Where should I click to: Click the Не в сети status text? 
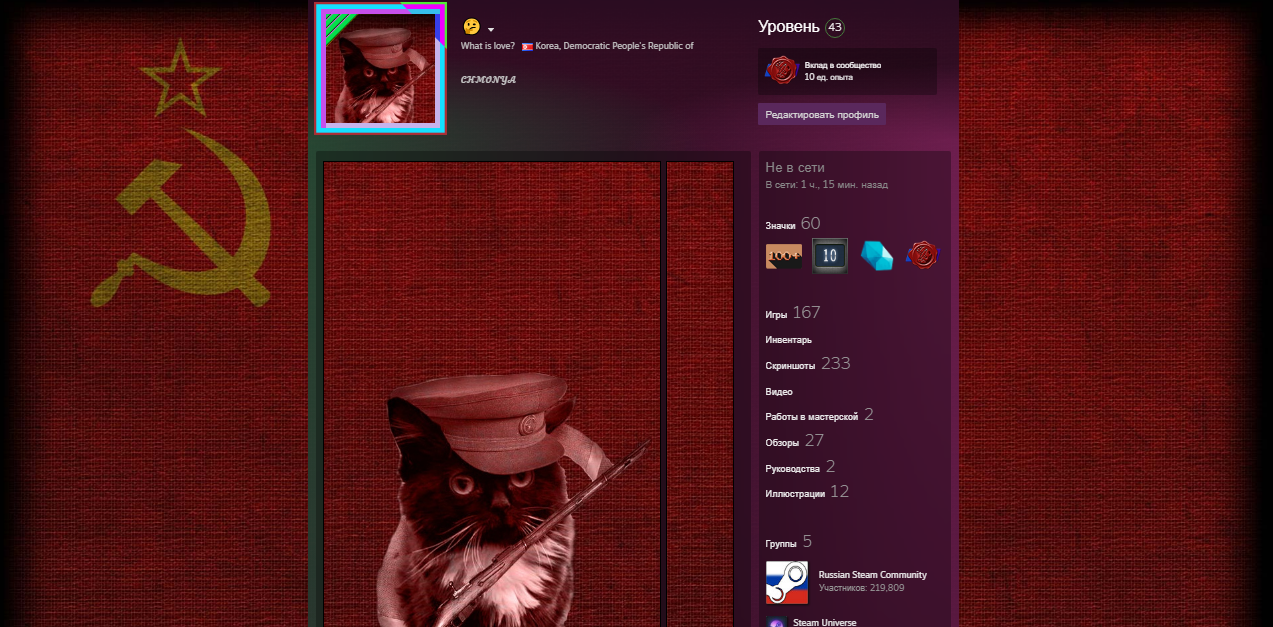795,168
